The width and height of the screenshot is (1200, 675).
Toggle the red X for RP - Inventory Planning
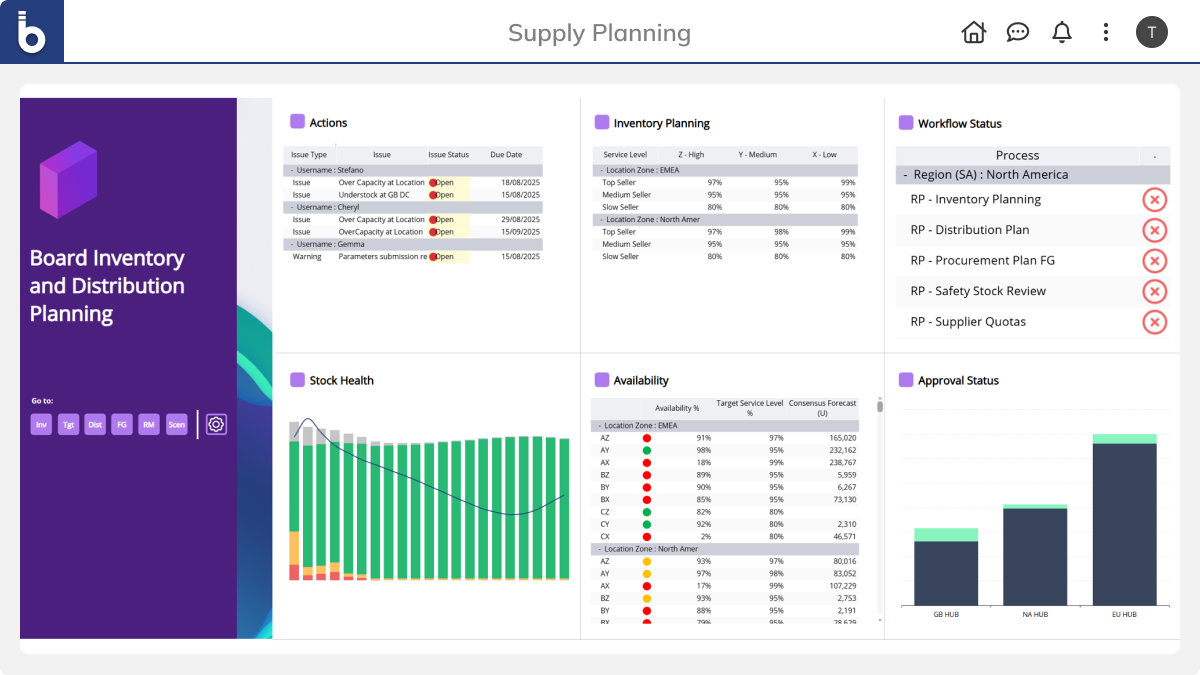[x=1155, y=200]
